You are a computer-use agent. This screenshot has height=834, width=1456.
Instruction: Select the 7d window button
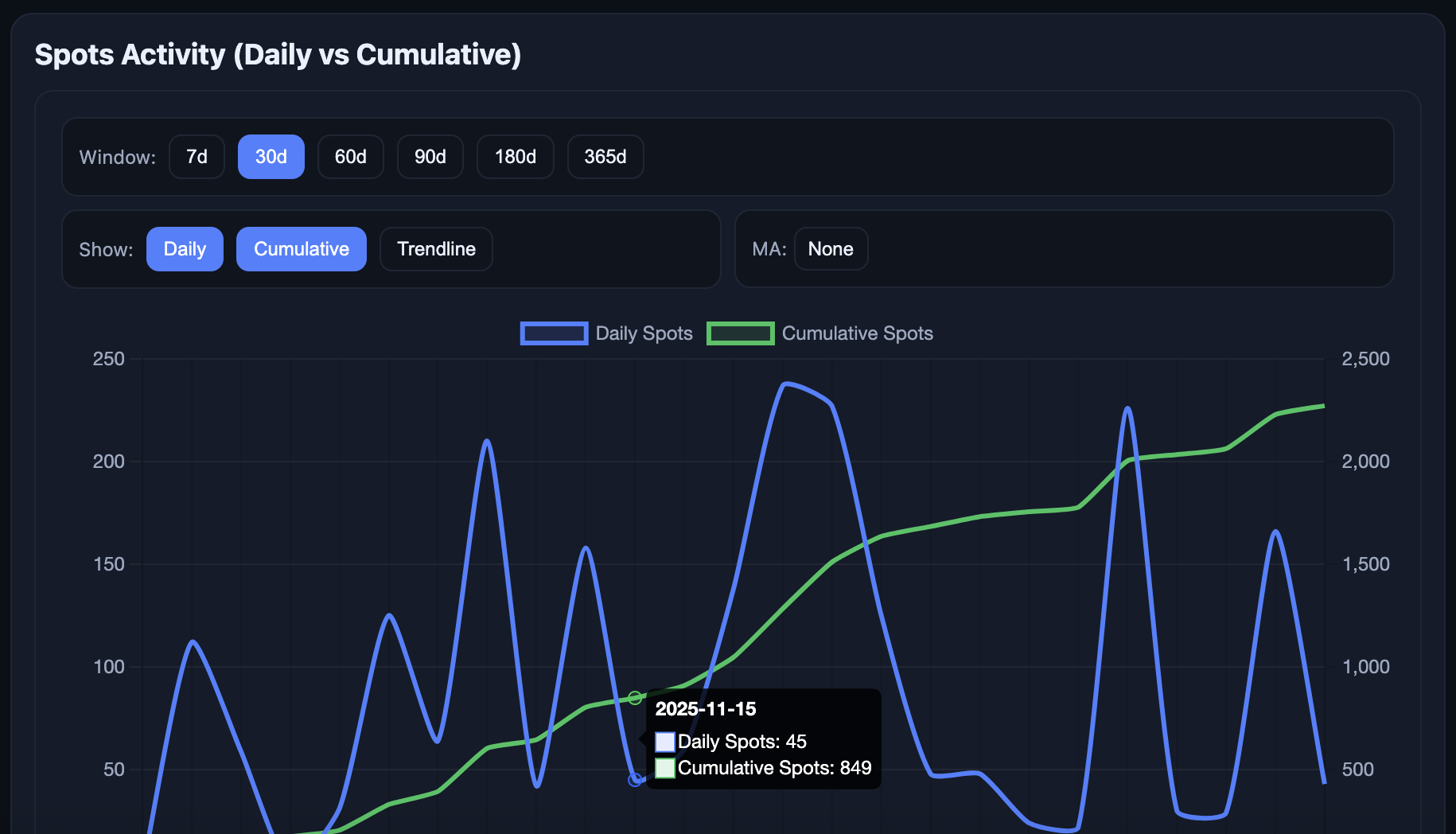point(197,157)
